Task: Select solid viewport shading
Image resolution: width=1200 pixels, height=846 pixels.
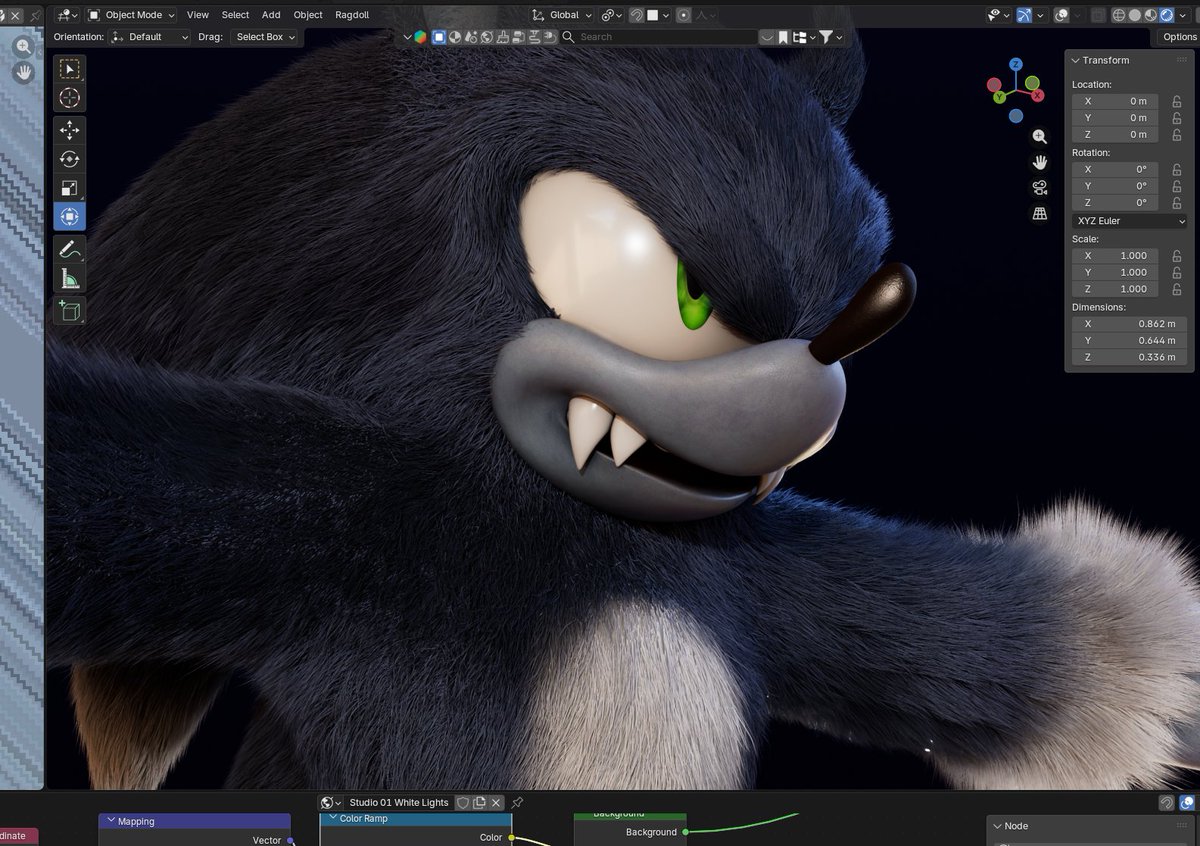Action: pos(1134,15)
